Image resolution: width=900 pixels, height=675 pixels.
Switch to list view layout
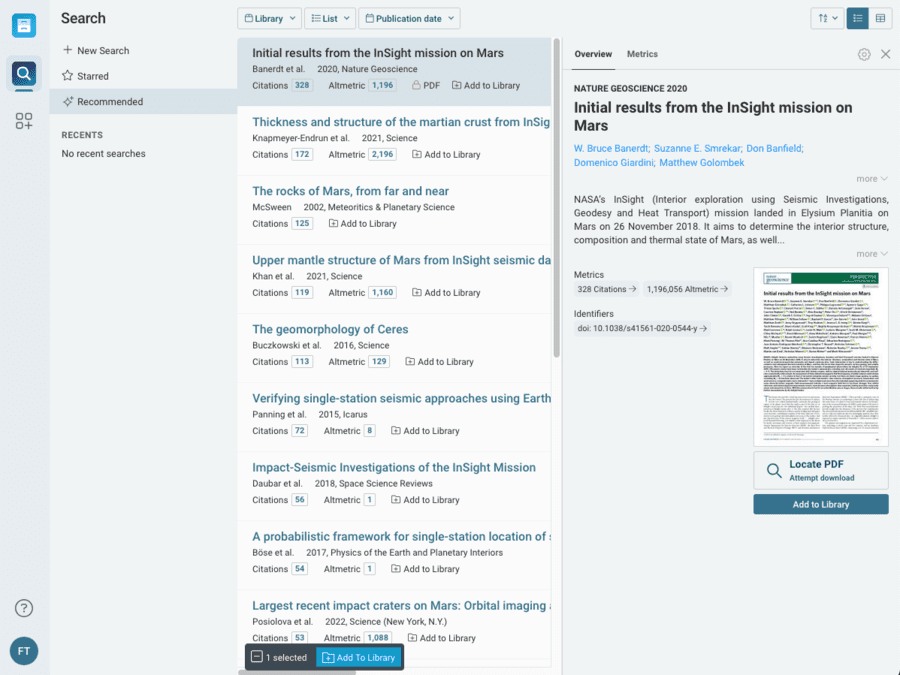point(857,18)
